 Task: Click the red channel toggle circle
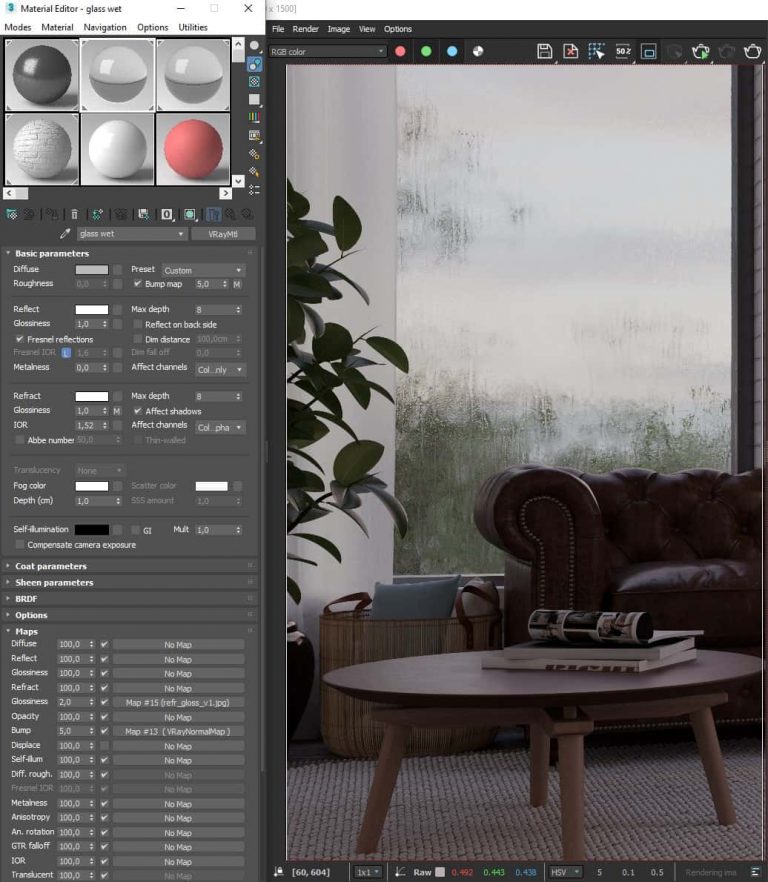click(x=400, y=51)
